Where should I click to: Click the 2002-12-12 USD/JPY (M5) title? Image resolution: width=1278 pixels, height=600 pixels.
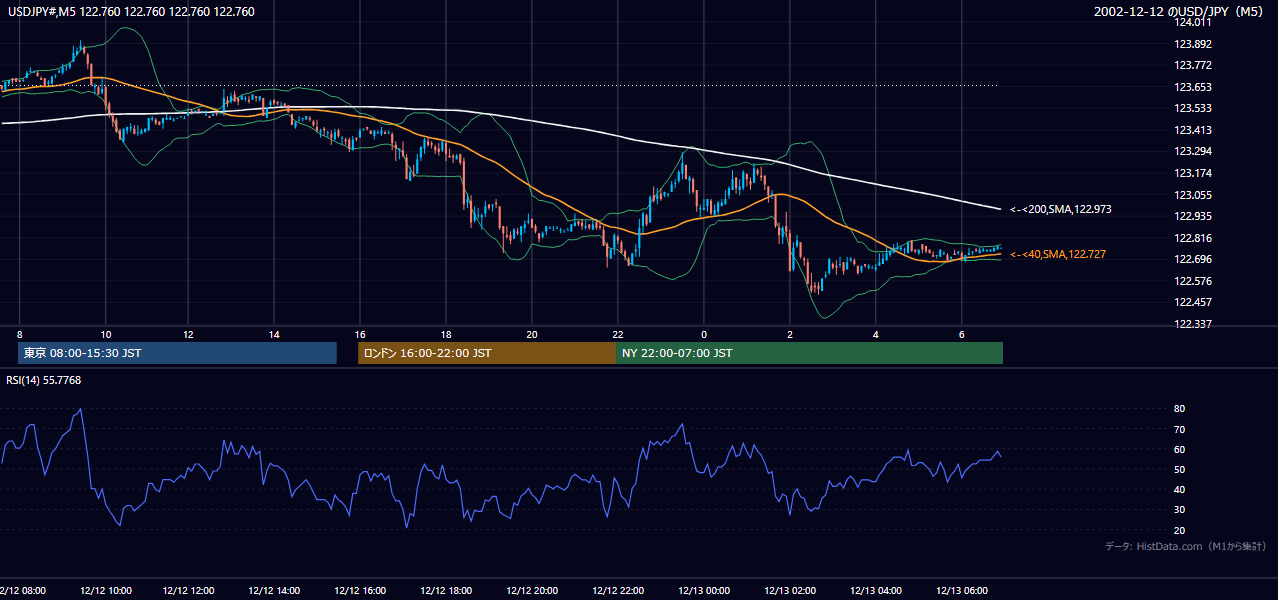pos(1180,12)
